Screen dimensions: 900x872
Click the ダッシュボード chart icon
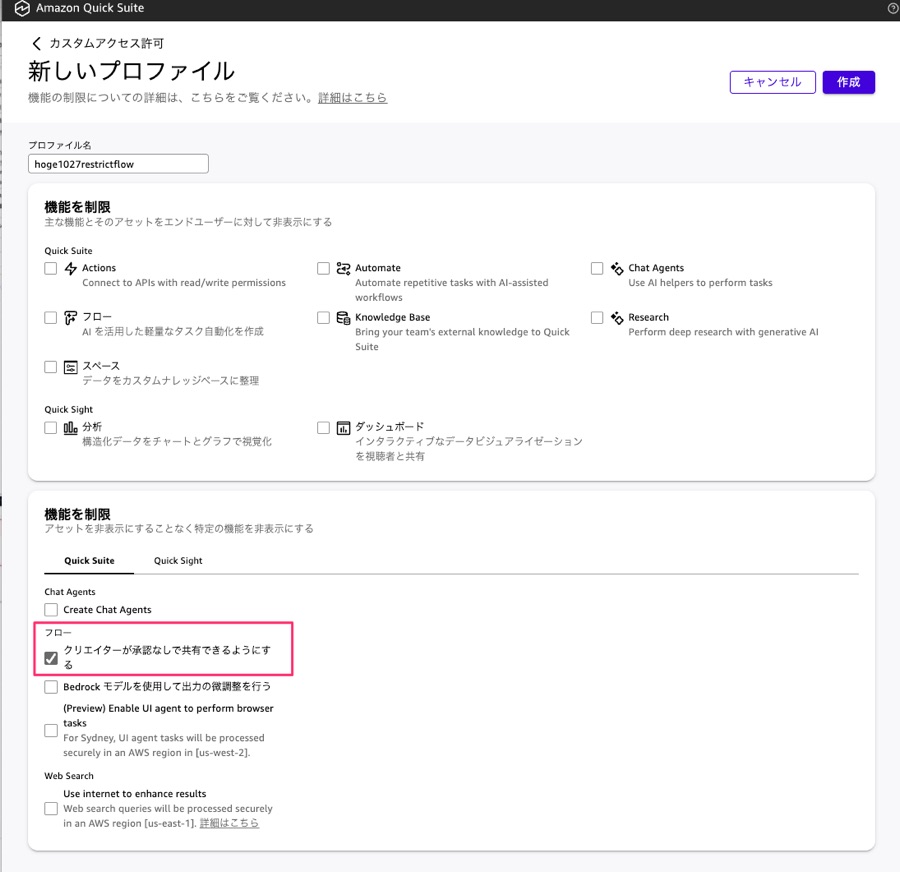(344, 428)
